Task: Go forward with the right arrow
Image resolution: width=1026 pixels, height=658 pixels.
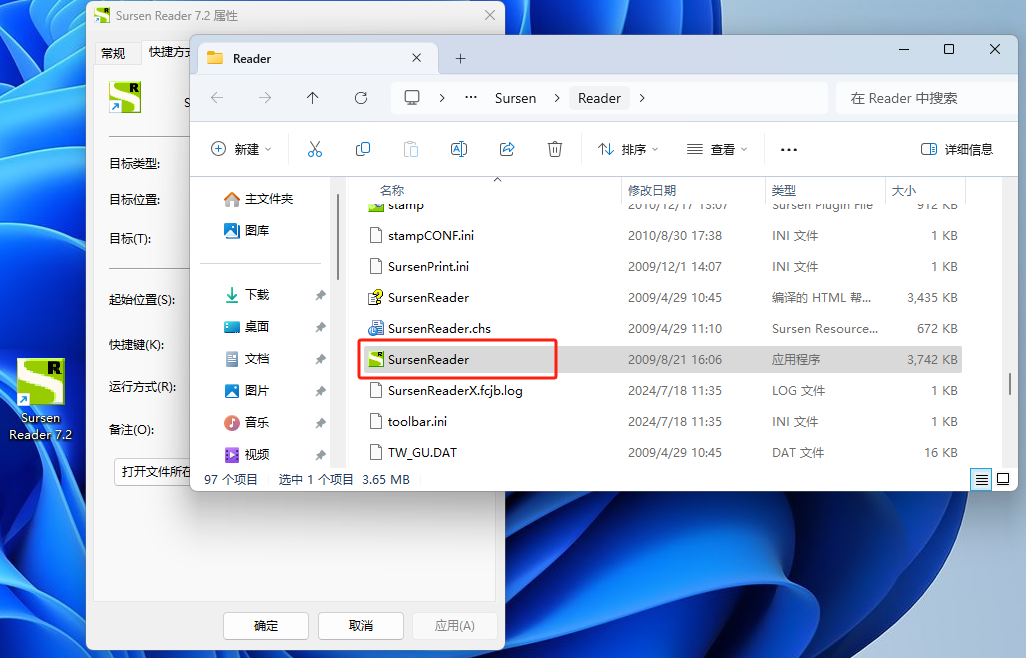Action: click(265, 98)
